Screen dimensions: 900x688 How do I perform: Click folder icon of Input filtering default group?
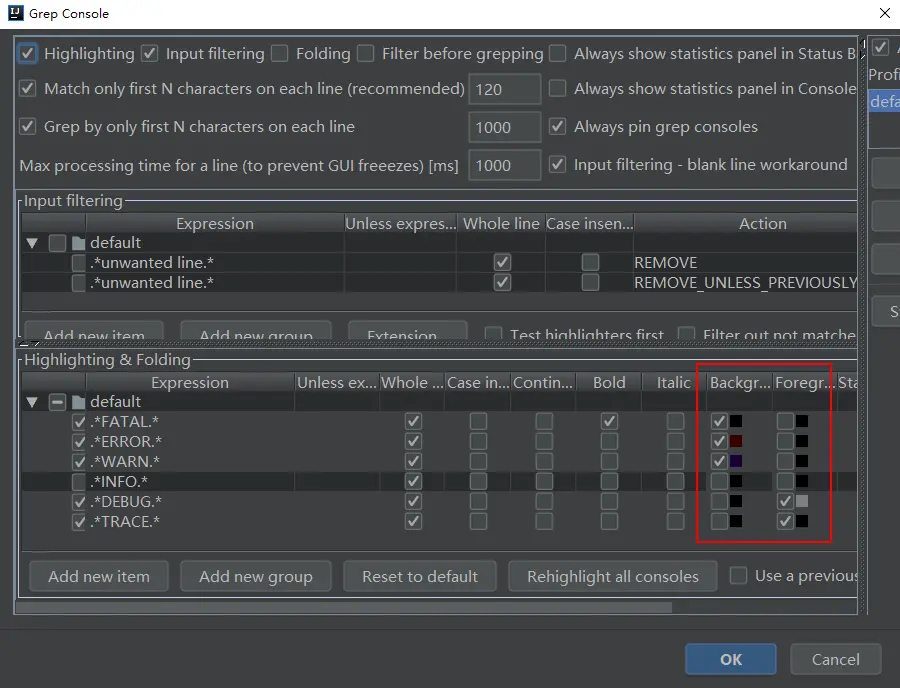tap(79, 243)
